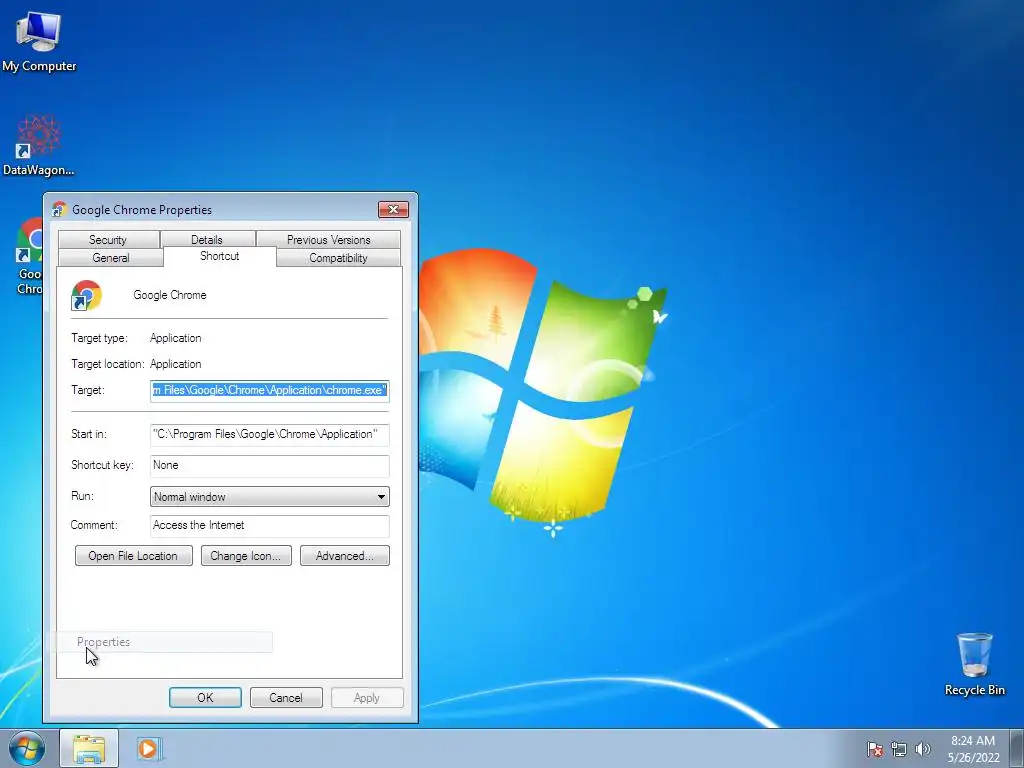Click the Comment field
The width and height of the screenshot is (1024, 768).
tap(270, 526)
